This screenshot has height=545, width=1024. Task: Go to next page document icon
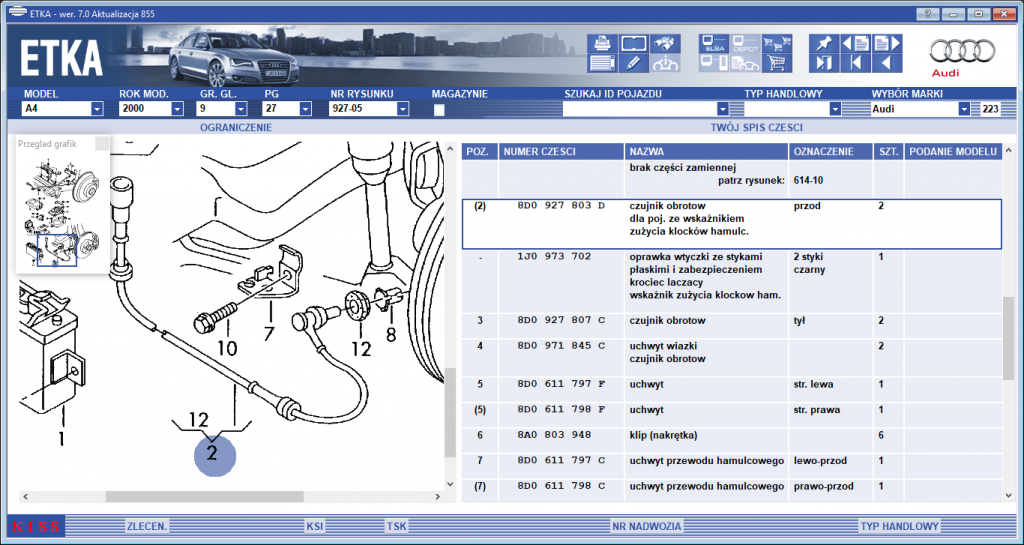[887, 44]
